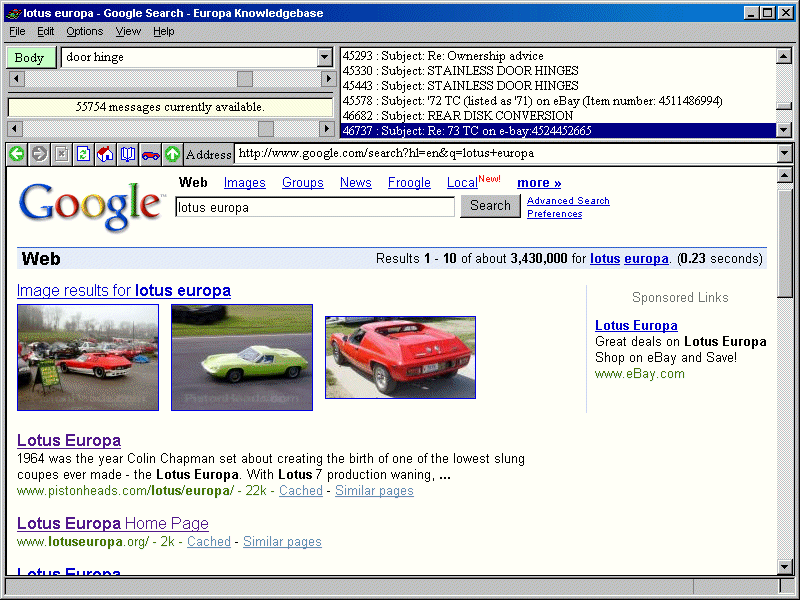Click the green Back arrow icon

click(16, 154)
